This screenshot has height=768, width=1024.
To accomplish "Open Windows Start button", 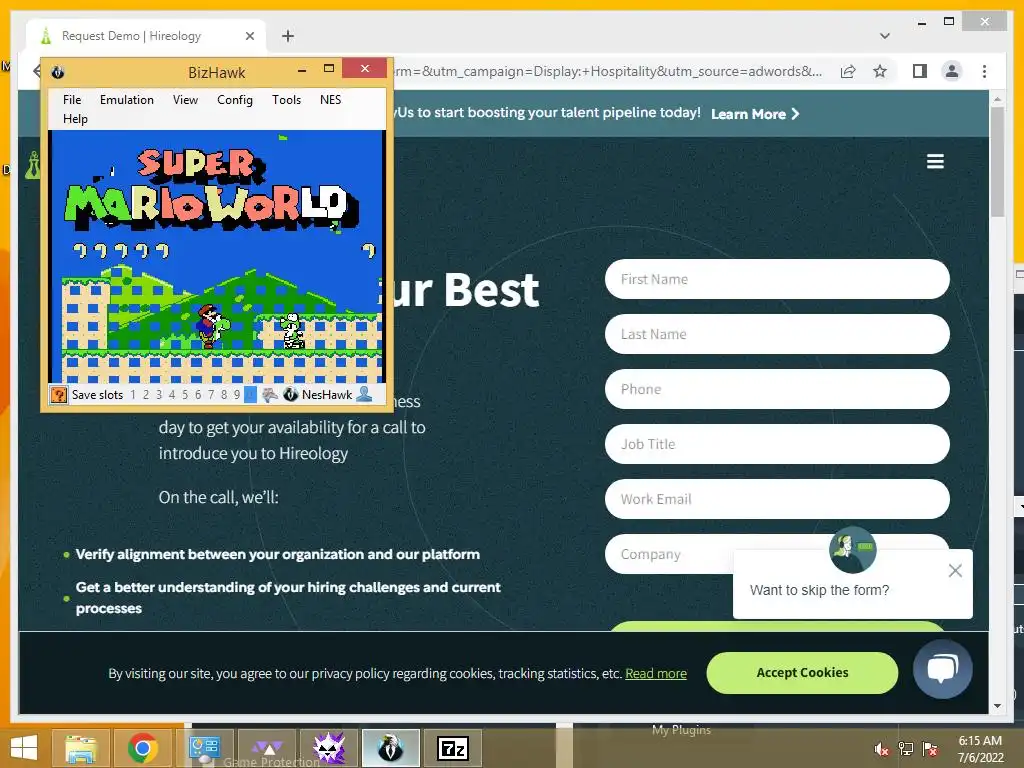I will pos(24,748).
